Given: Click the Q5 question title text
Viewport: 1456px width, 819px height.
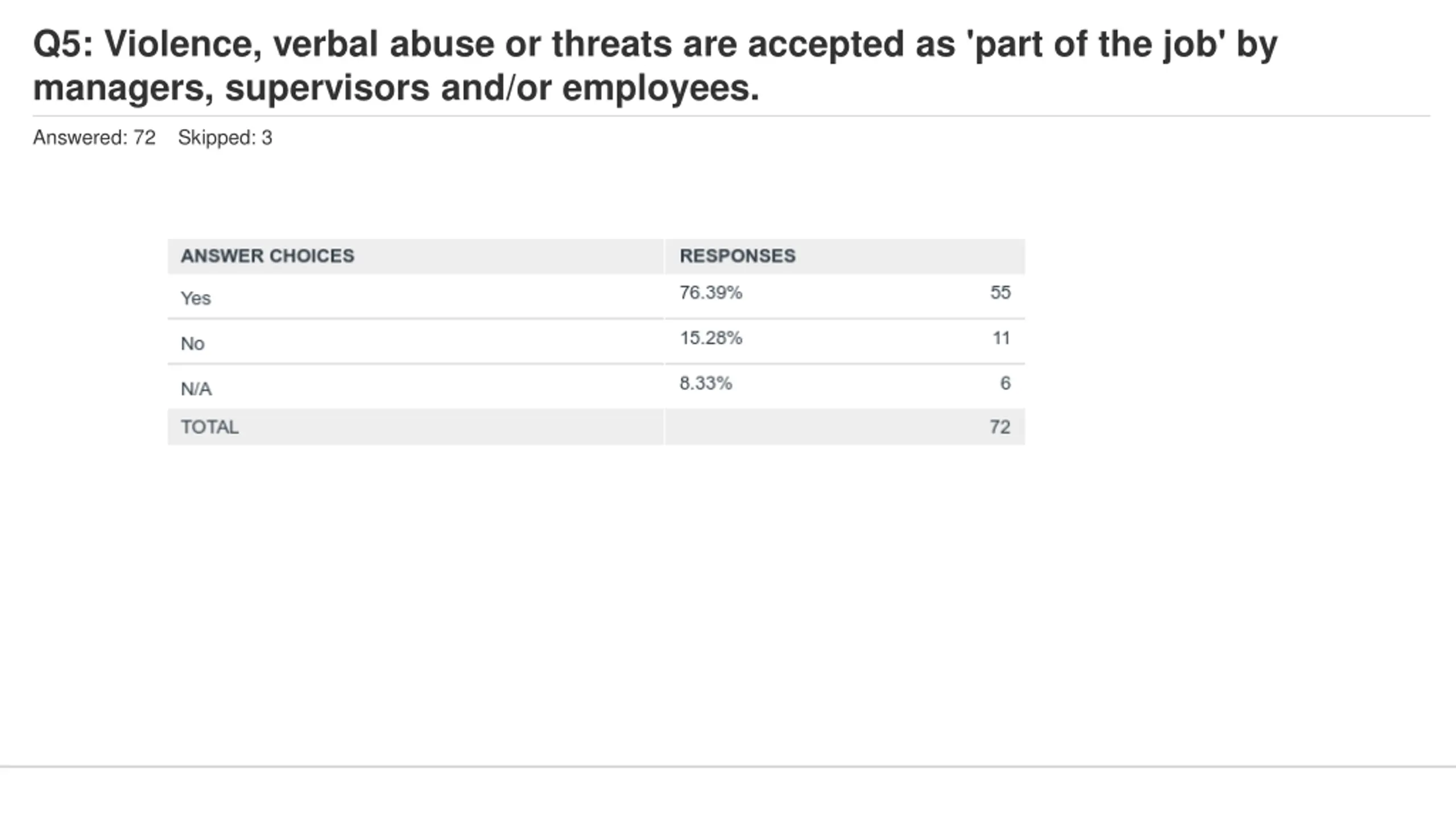Looking at the screenshot, I should pos(655,65).
